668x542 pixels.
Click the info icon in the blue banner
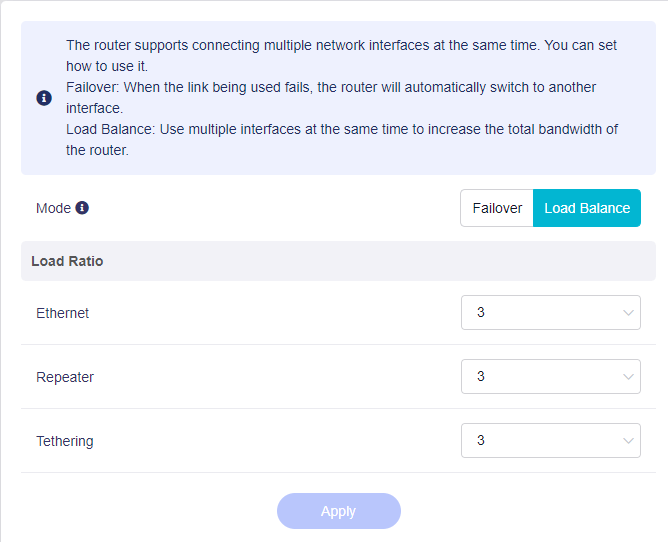click(x=44, y=98)
